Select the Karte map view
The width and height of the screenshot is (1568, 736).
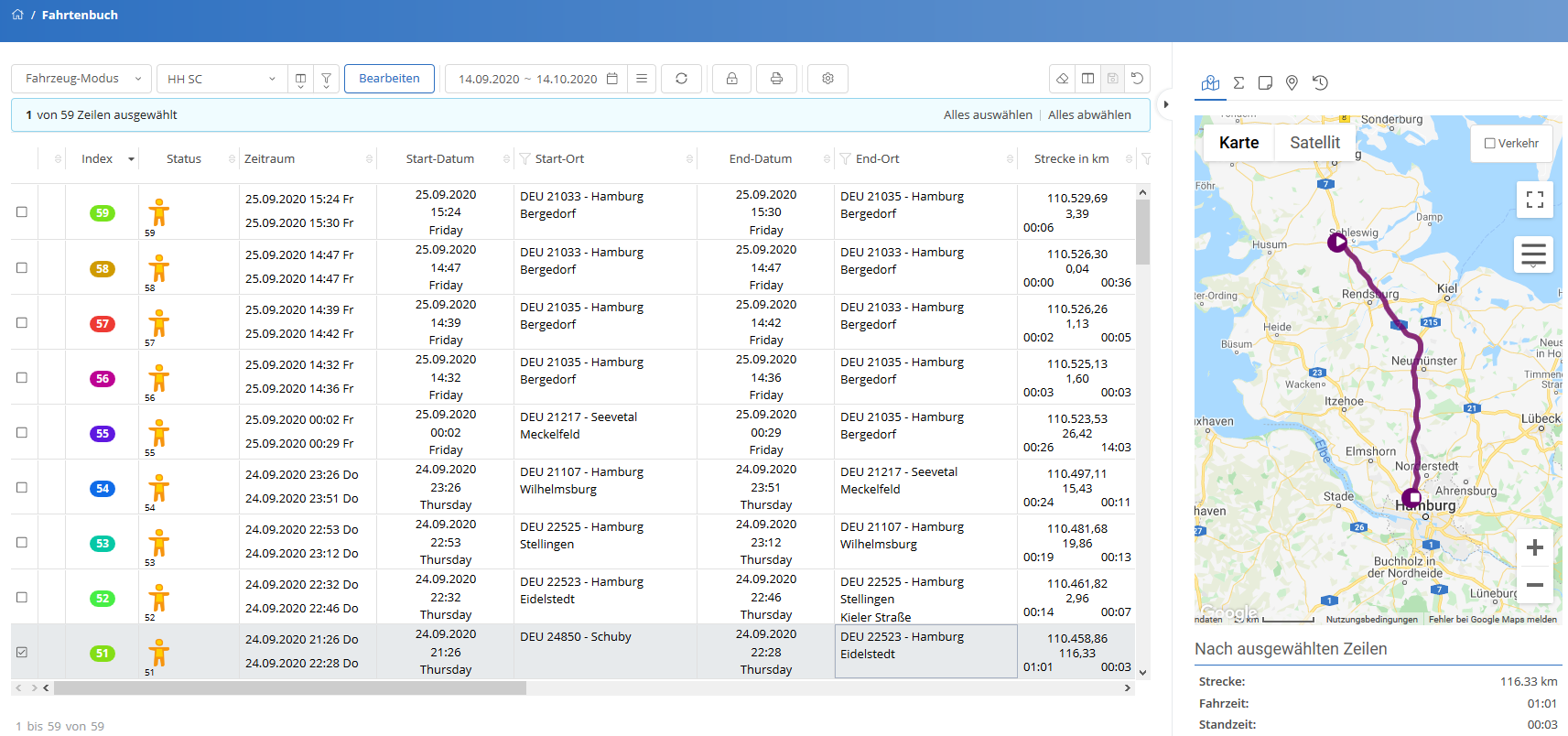point(1238,143)
